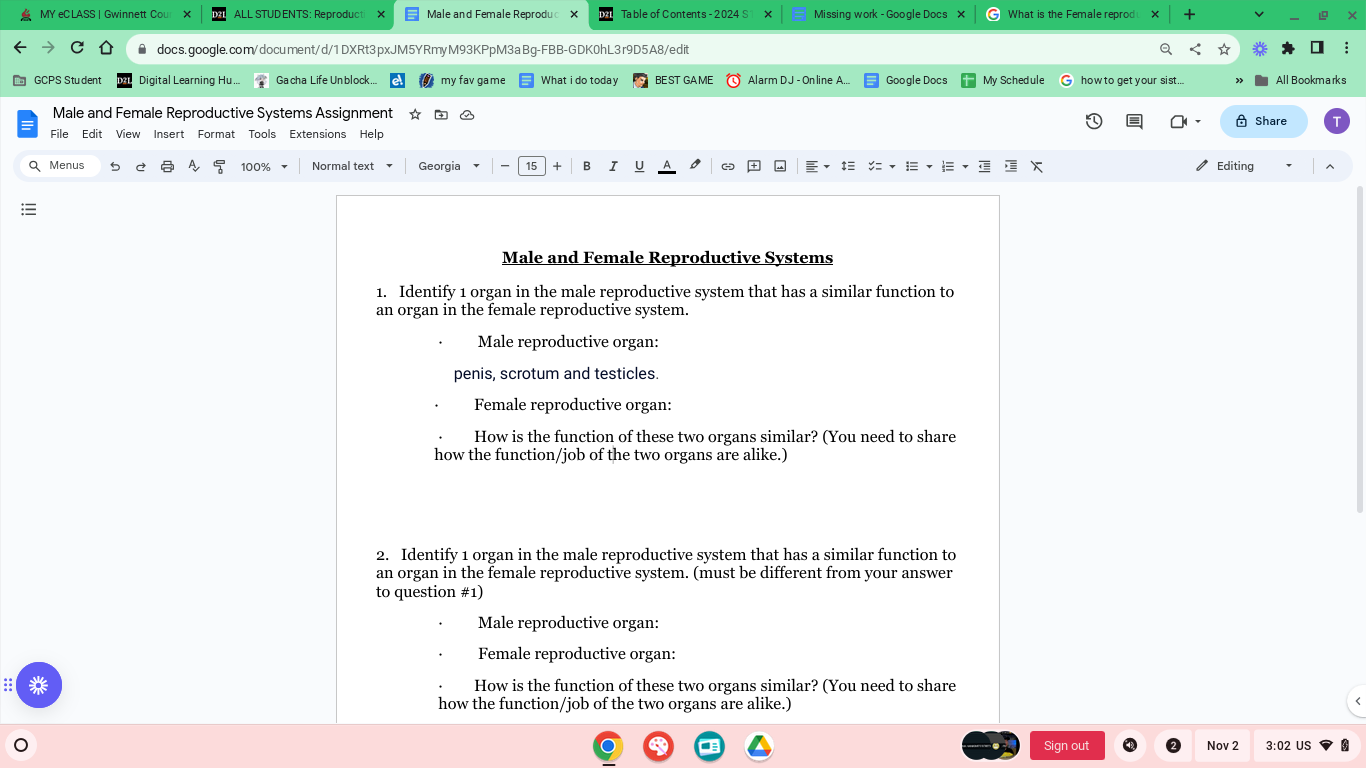The image size is (1366, 768).
Task: Toggle italic formatting
Action: tap(613, 166)
